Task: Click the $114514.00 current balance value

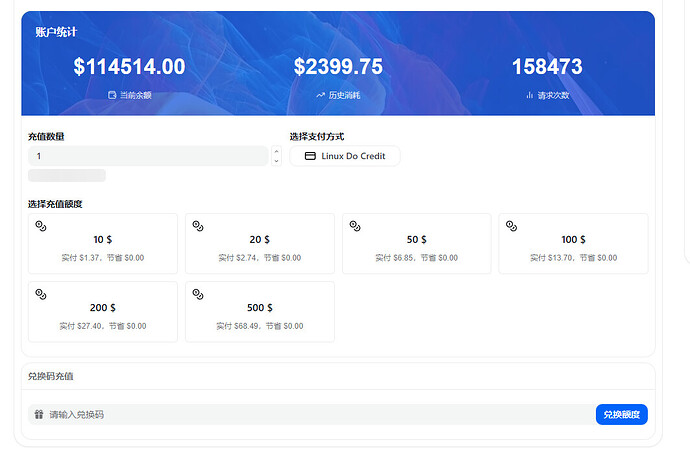Action: click(x=129, y=66)
